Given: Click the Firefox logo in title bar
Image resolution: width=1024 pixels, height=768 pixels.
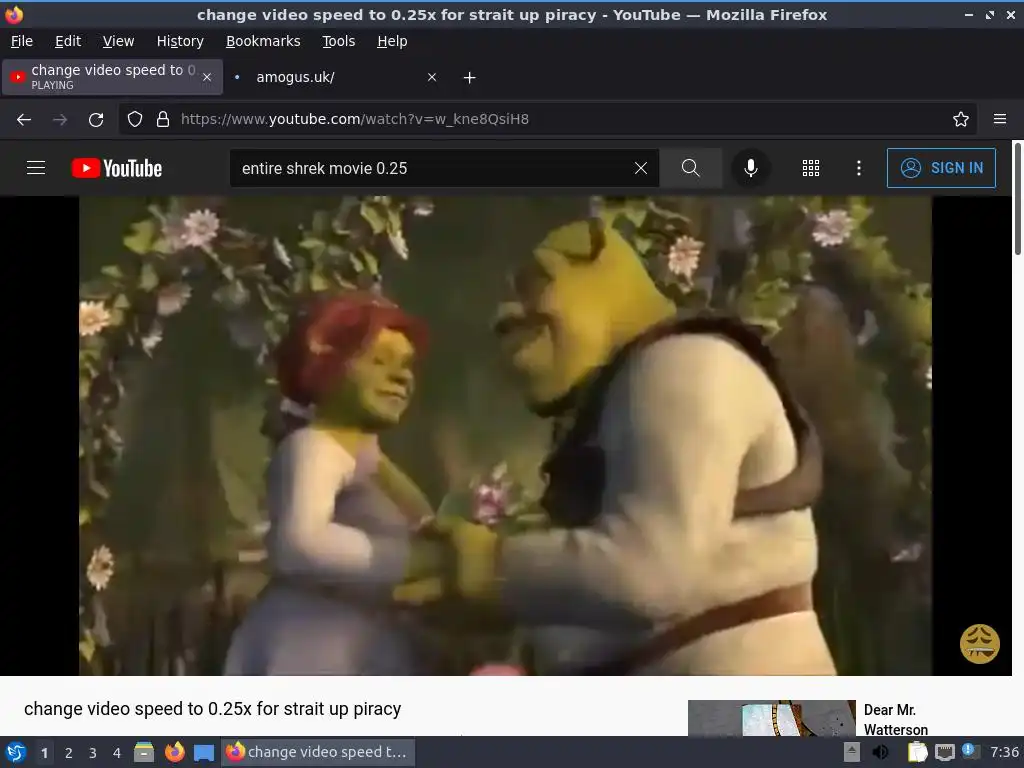Looking at the screenshot, I should (14, 14).
